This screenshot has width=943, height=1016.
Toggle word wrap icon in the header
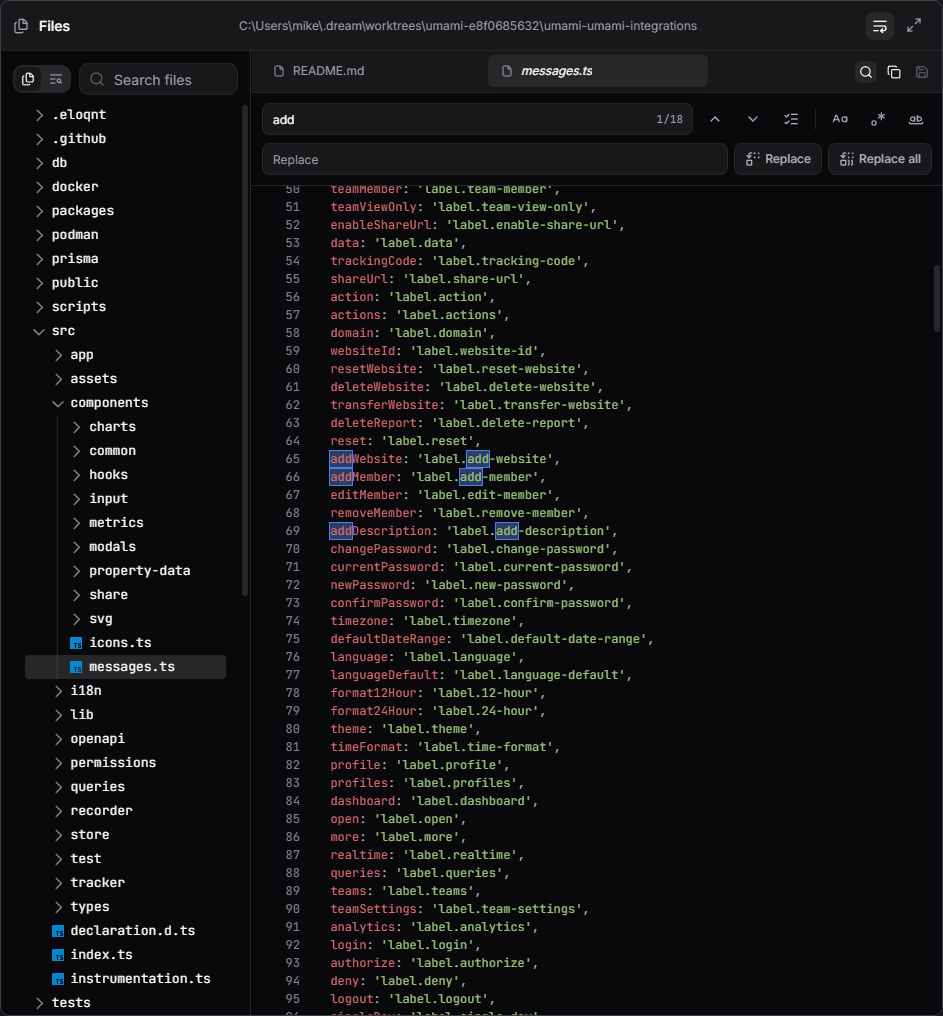tap(879, 26)
